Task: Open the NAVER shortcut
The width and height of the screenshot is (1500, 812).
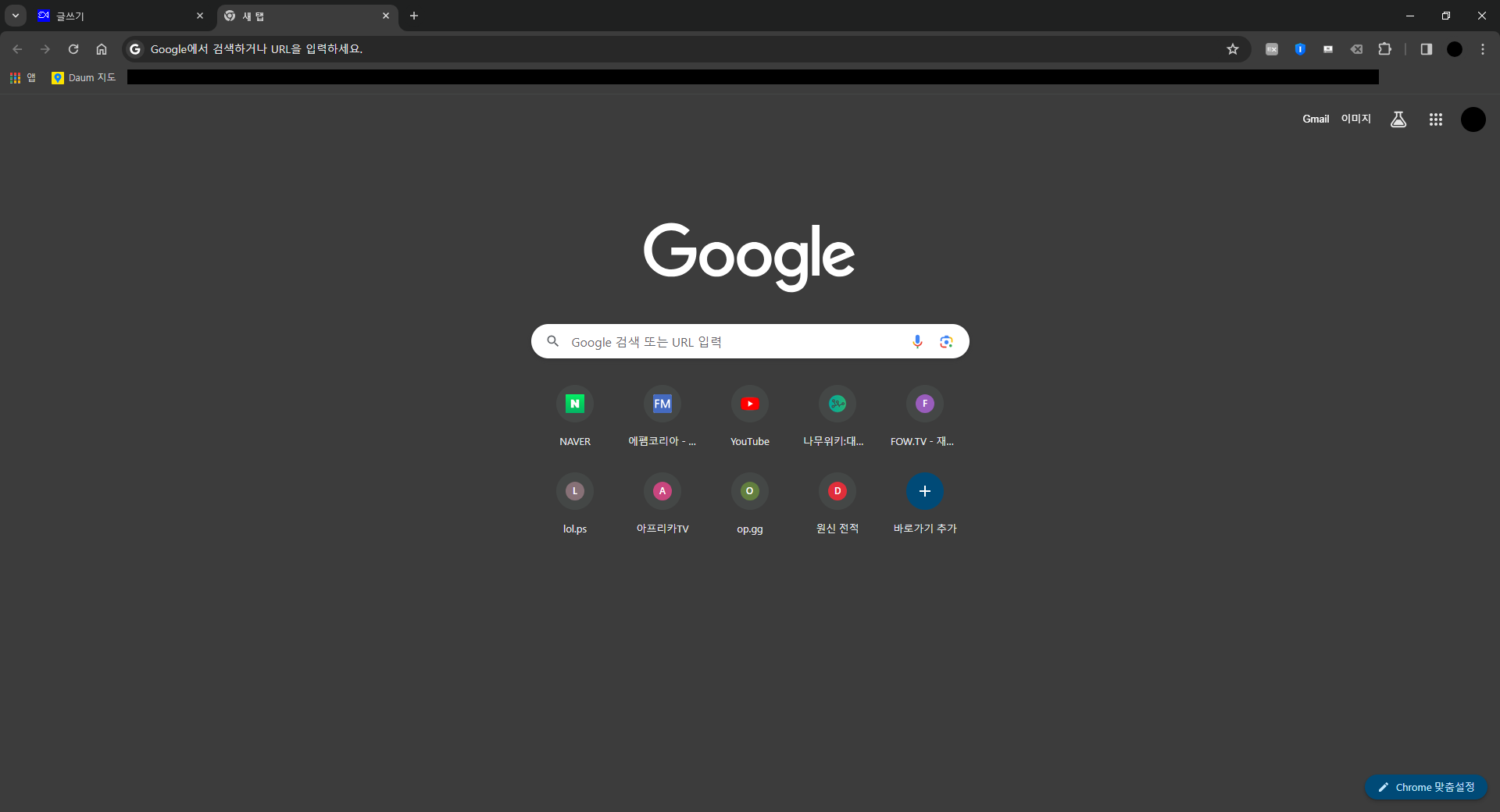Action: (x=575, y=418)
